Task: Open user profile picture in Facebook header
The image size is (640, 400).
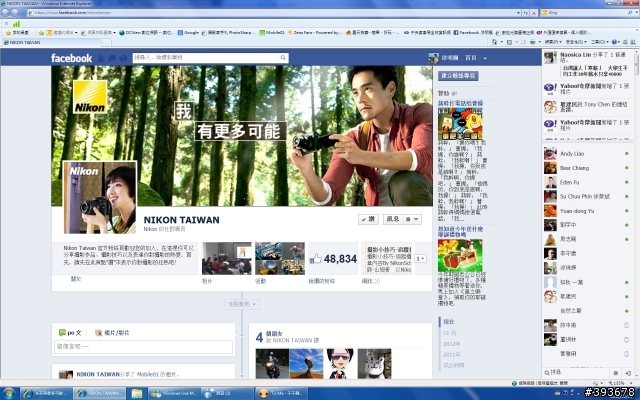Action: point(433,58)
